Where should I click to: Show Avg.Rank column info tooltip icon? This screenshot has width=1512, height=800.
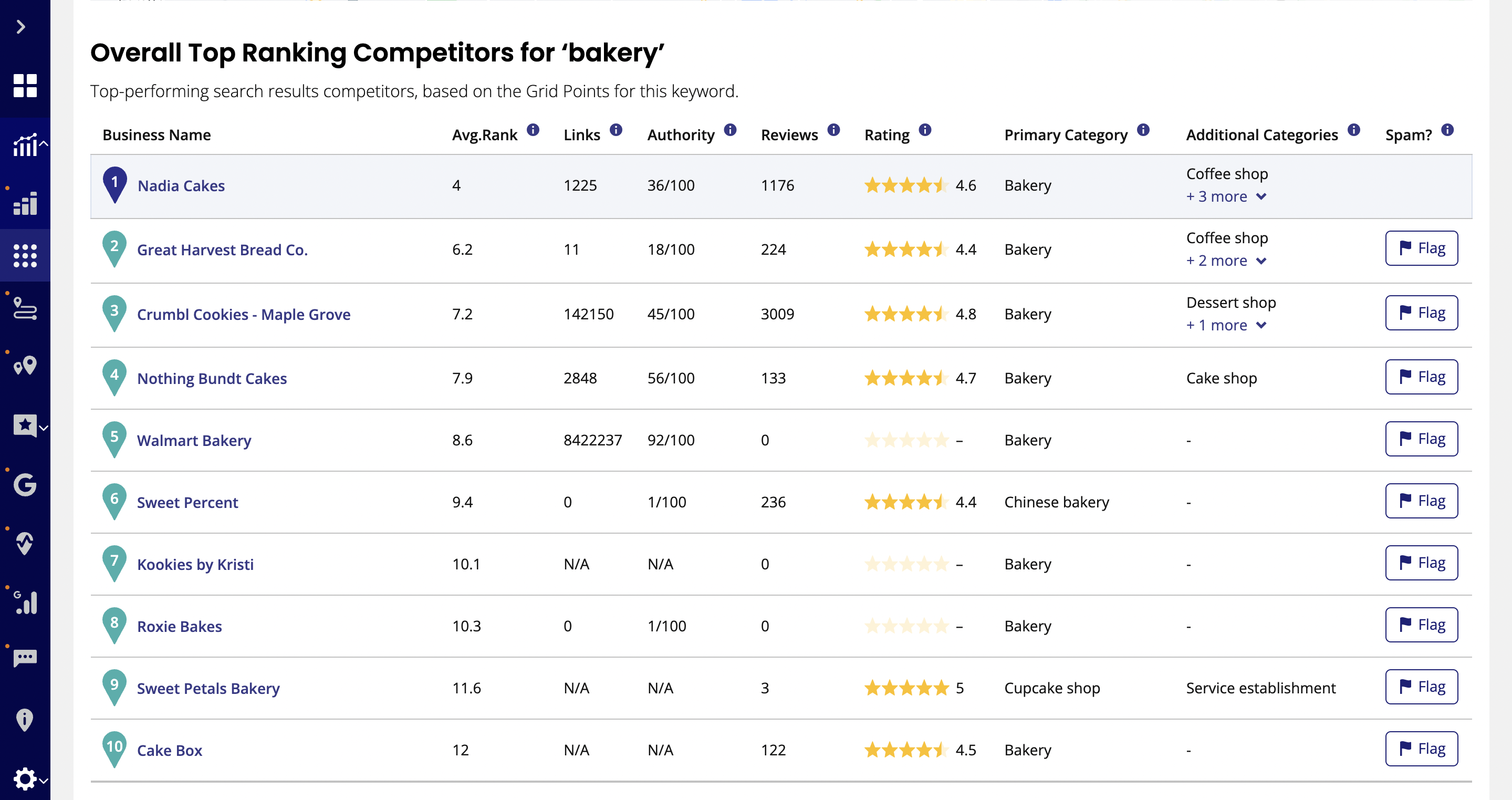click(x=533, y=130)
